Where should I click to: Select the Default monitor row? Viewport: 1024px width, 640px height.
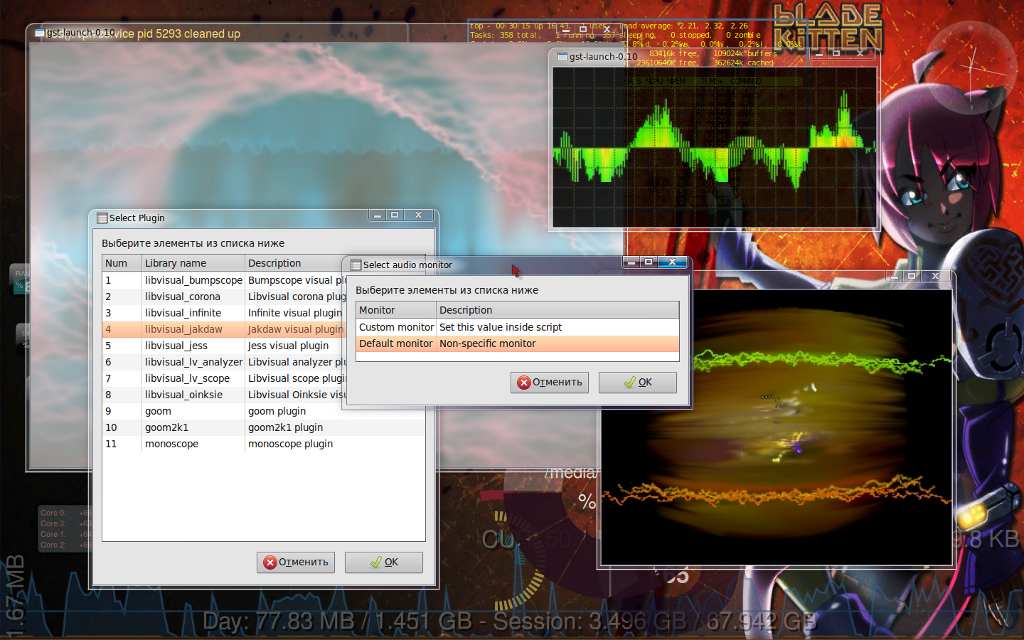517,344
